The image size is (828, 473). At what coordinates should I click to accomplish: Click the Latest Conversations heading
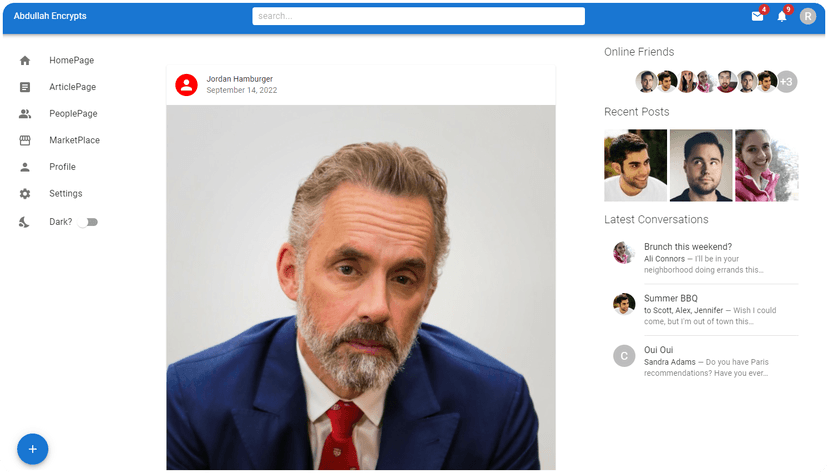(x=656, y=220)
